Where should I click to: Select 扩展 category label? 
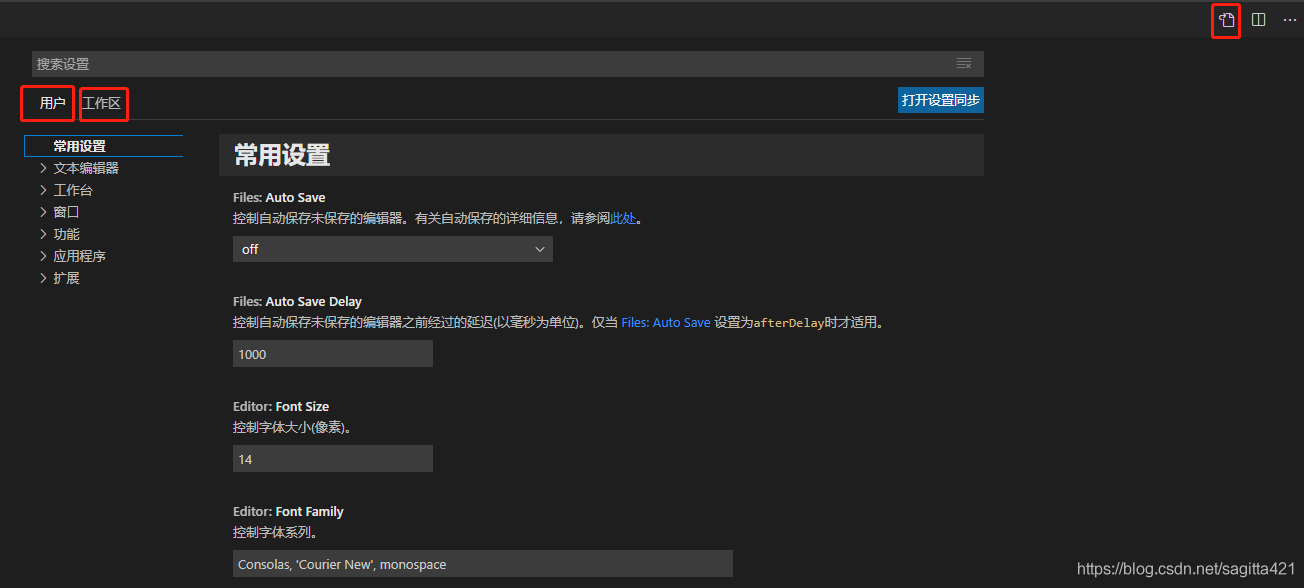(66, 278)
